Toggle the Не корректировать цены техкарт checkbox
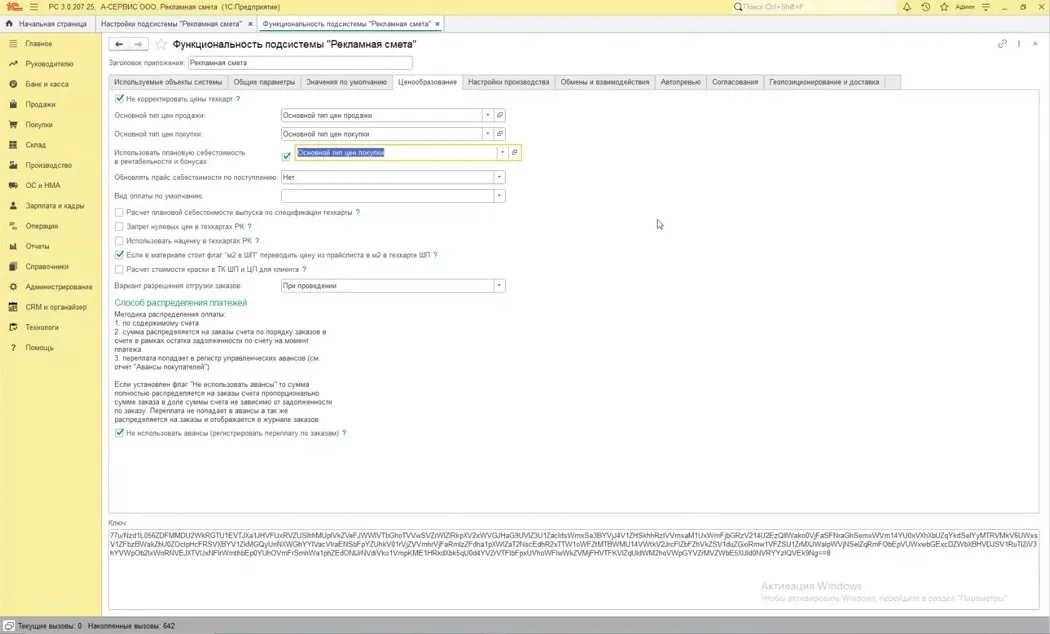Viewport: 1050px width, 634px height. tap(119, 99)
